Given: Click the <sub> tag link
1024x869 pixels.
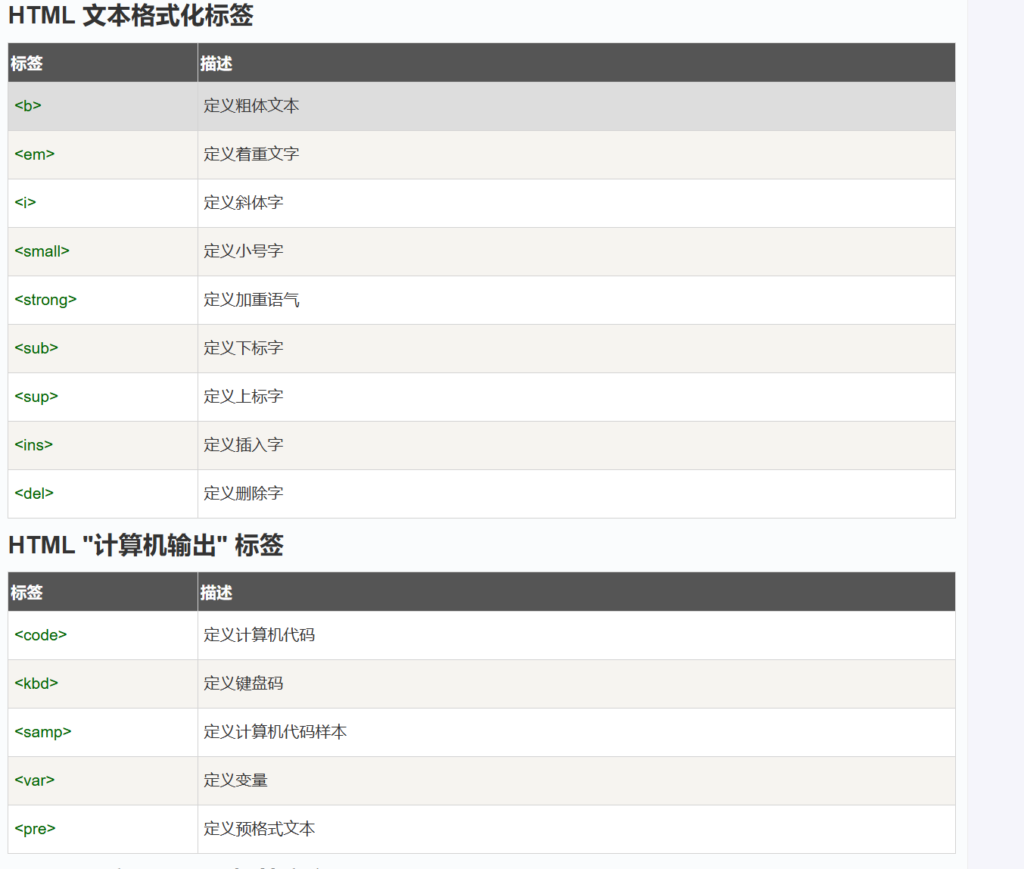Looking at the screenshot, I should click(36, 348).
